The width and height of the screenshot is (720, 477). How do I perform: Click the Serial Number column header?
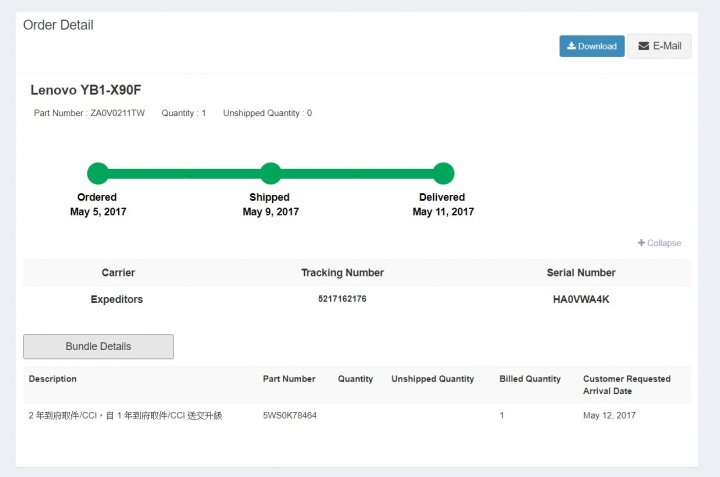[581, 273]
